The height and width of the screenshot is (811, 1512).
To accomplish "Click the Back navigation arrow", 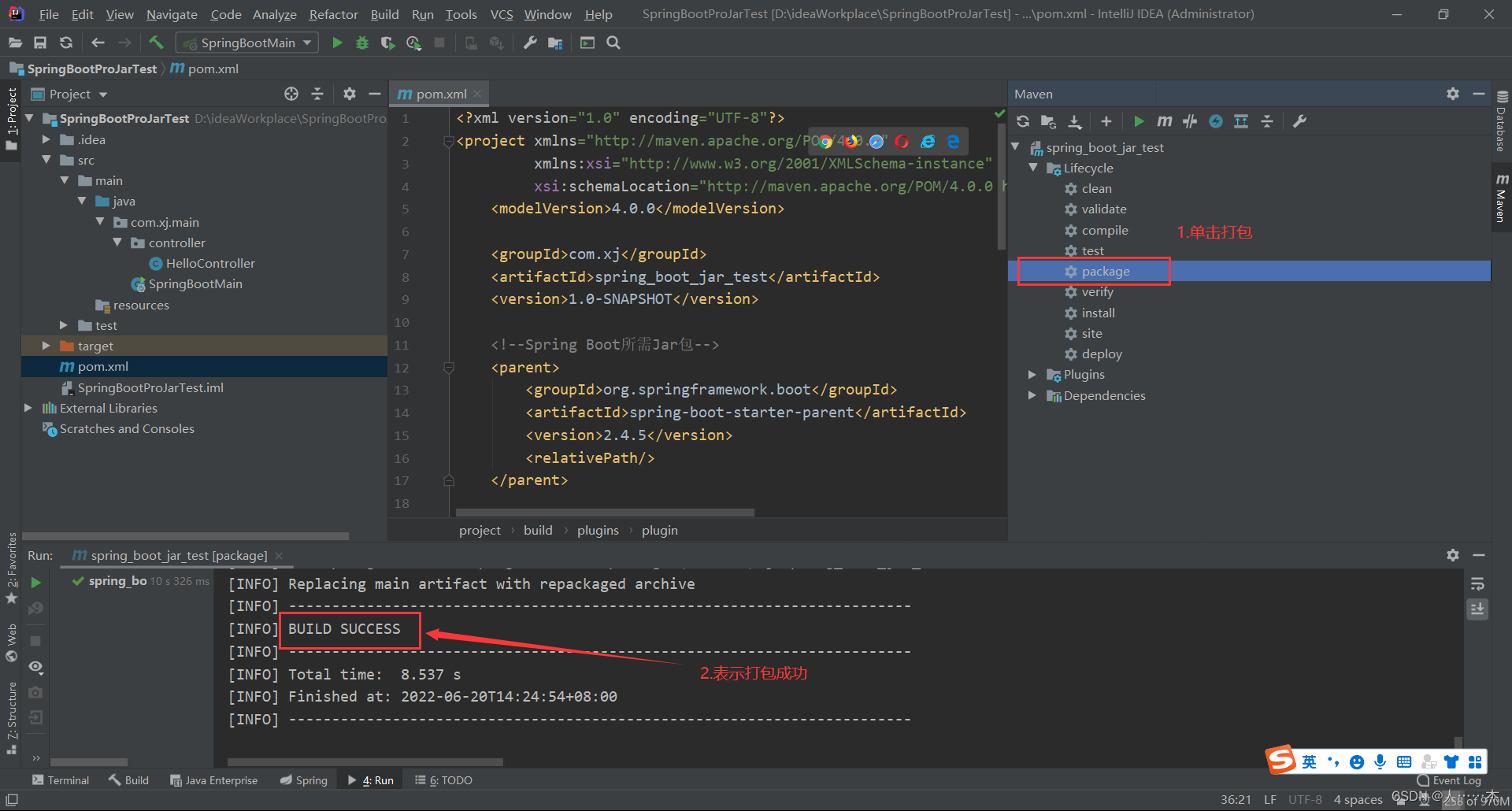I will click(x=98, y=43).
